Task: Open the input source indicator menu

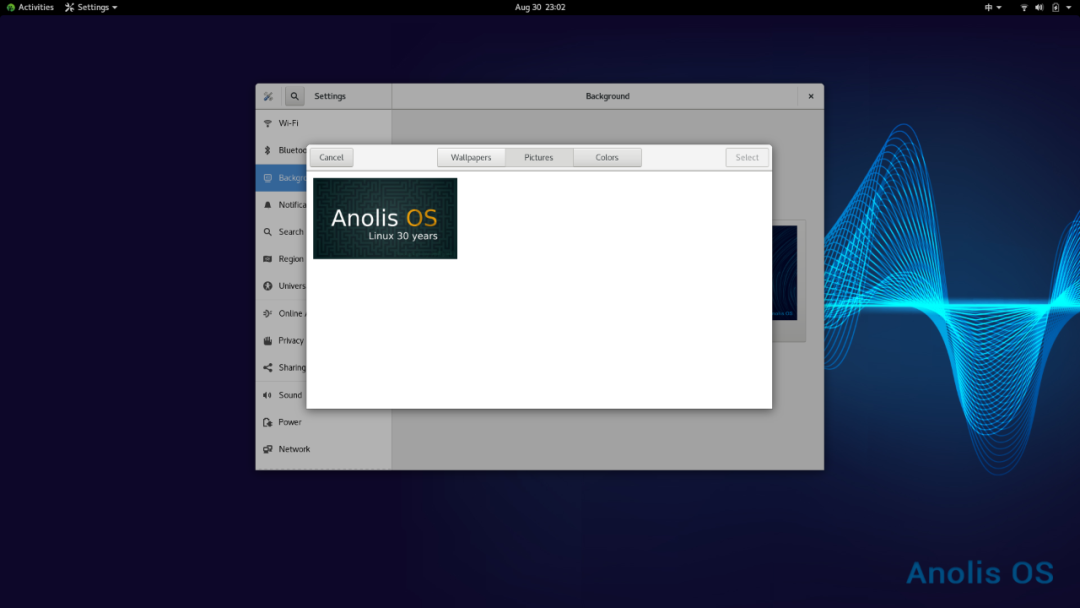Action: [993, 7]
